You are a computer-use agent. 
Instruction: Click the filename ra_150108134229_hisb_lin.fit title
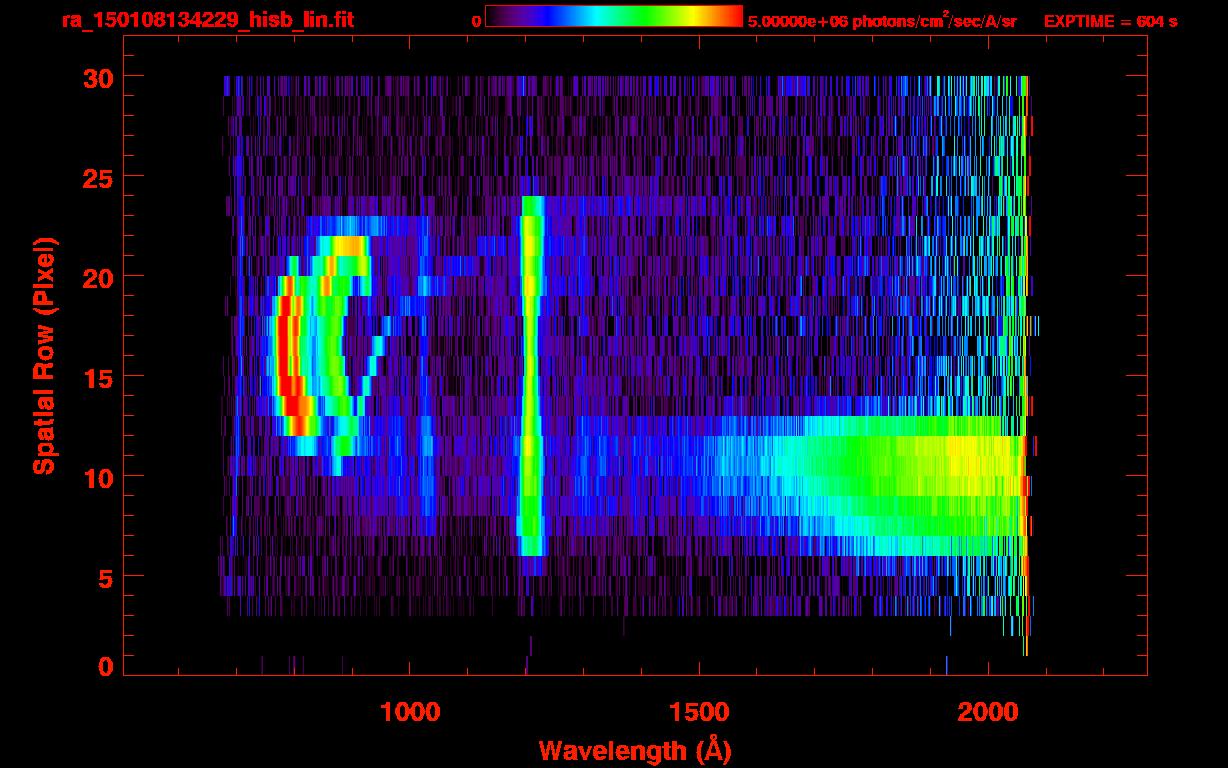click(207, 20)
